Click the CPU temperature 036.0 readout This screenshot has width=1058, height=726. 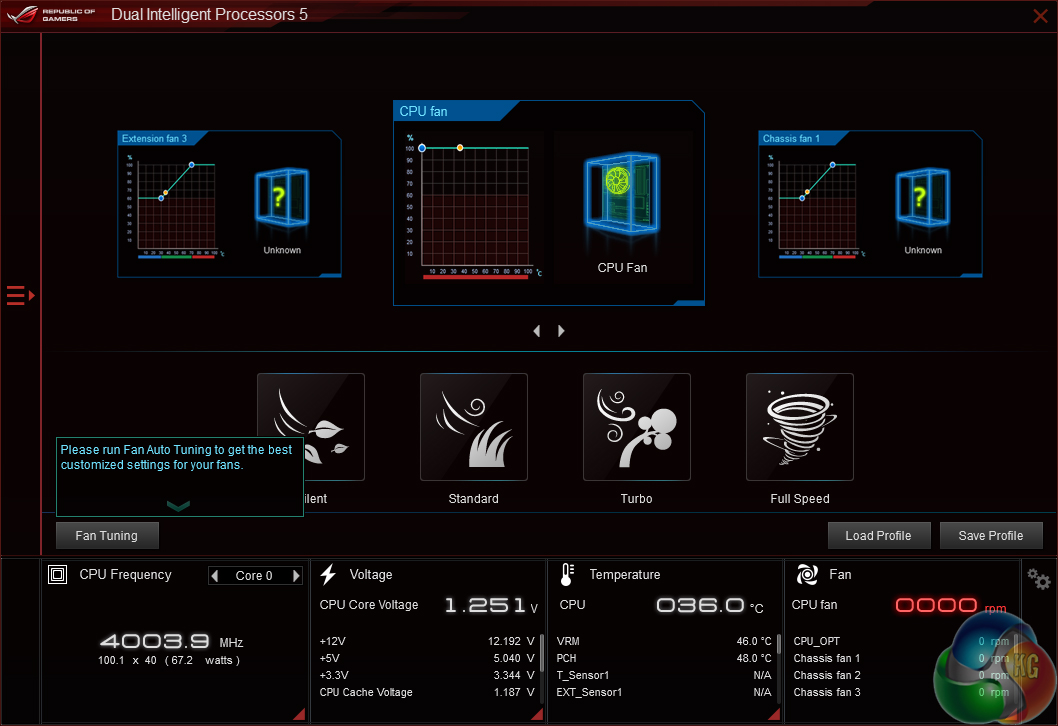click(x=710, y=605)
